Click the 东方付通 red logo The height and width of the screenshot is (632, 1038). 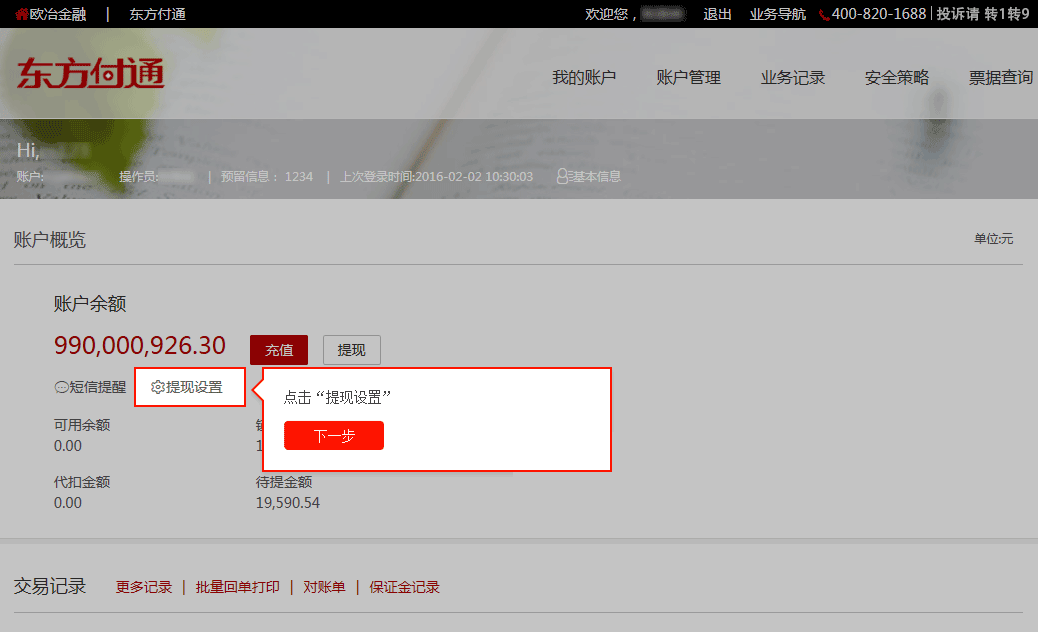point(91,73)
